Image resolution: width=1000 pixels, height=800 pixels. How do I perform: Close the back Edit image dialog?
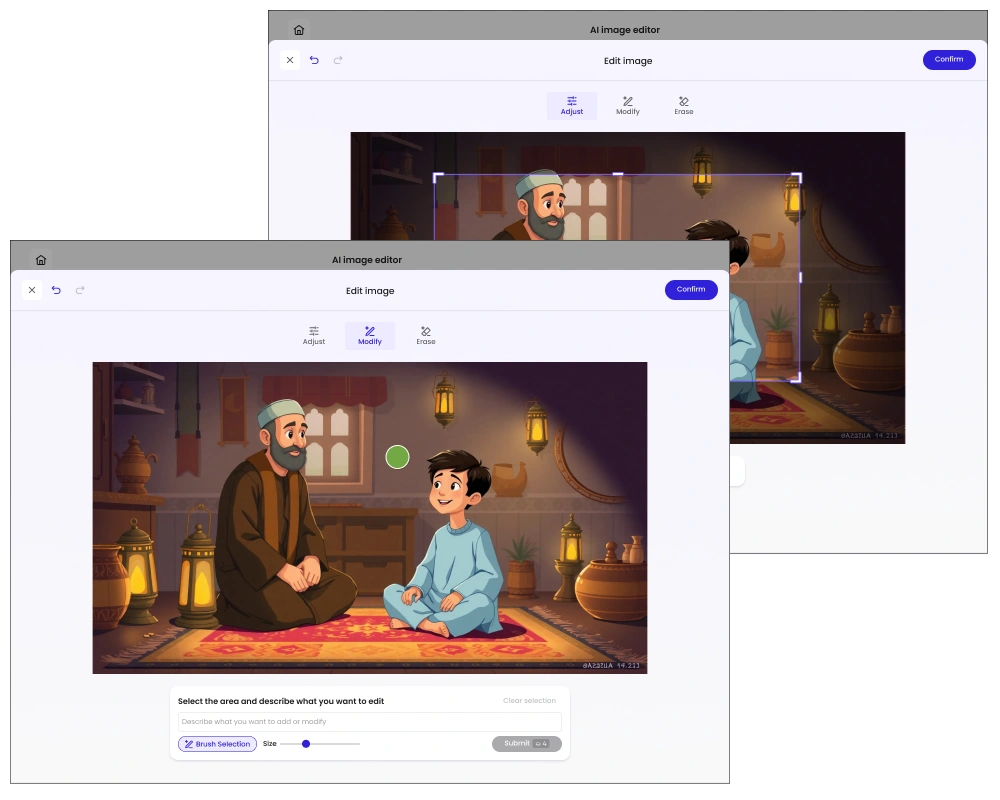(290, 60)
